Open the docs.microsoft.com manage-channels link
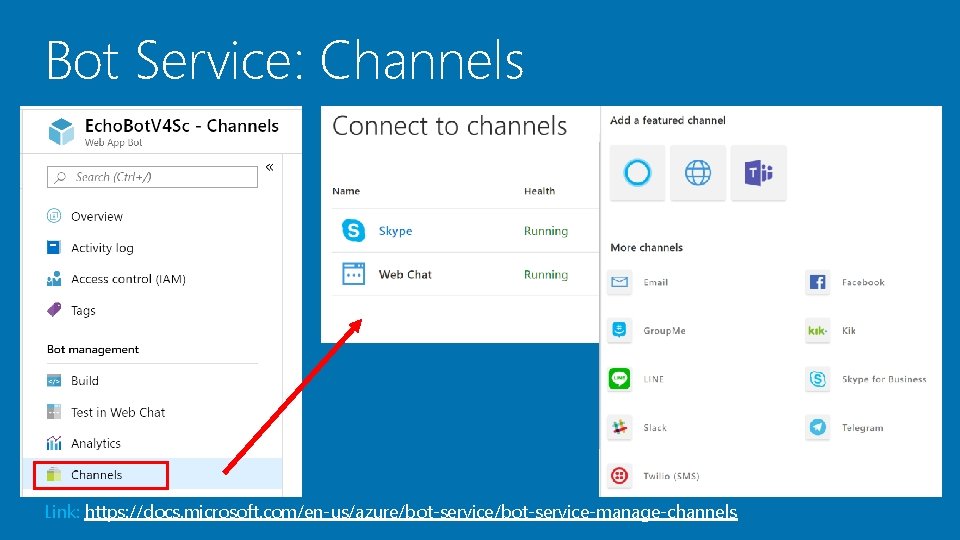 411,511
